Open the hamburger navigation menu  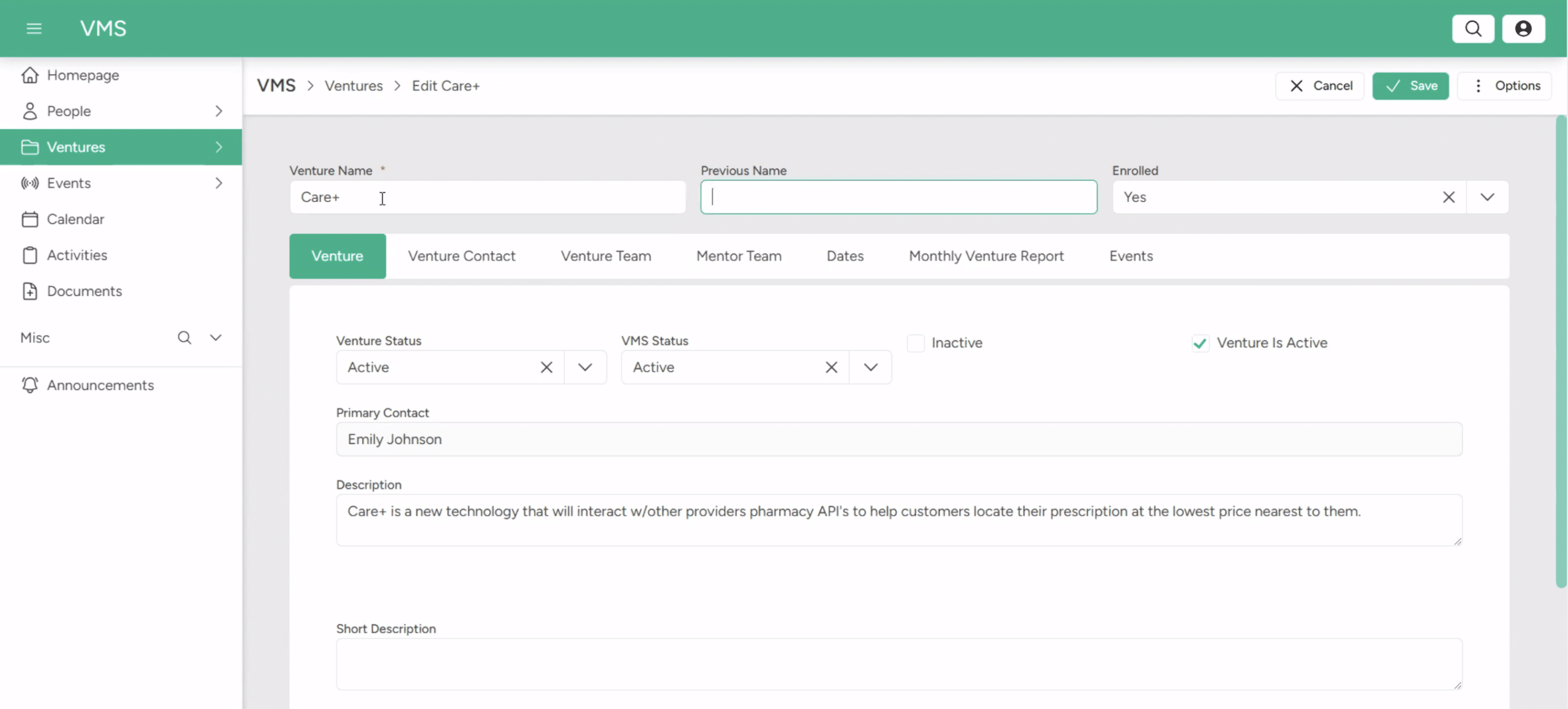click(34, 28)
